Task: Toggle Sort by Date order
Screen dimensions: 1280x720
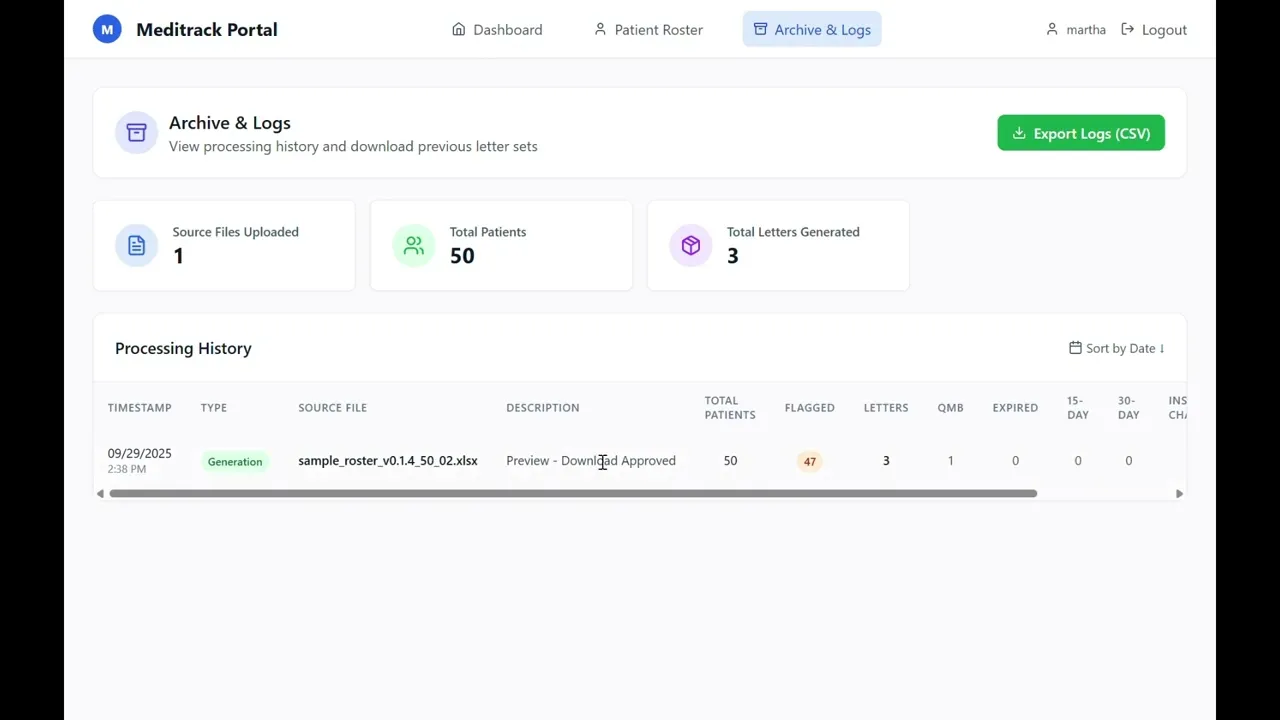Action: (x=1117, y=348)
